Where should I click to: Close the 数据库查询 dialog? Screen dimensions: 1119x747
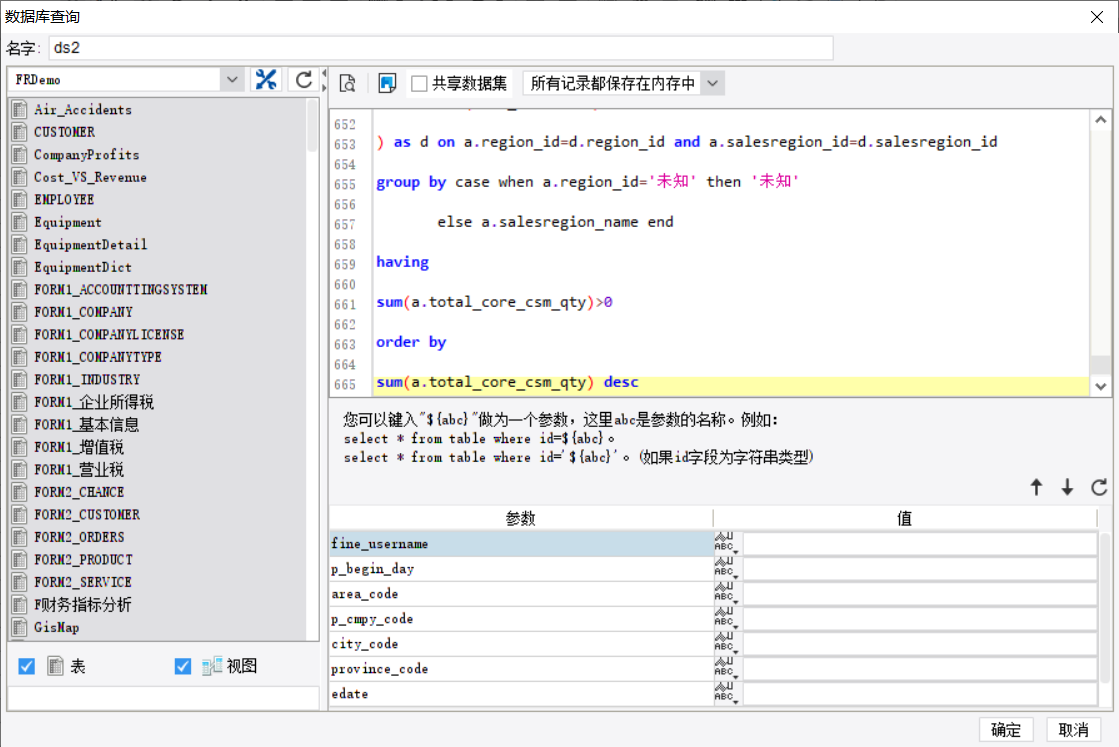pos(1097,16)
